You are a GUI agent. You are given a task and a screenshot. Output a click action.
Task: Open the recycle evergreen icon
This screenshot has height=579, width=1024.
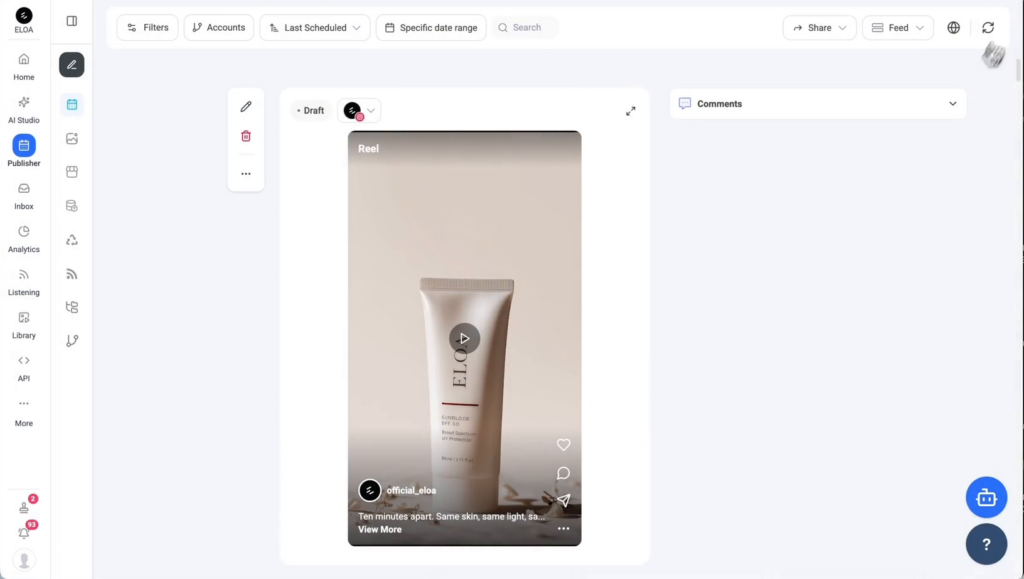click(72, 240)
